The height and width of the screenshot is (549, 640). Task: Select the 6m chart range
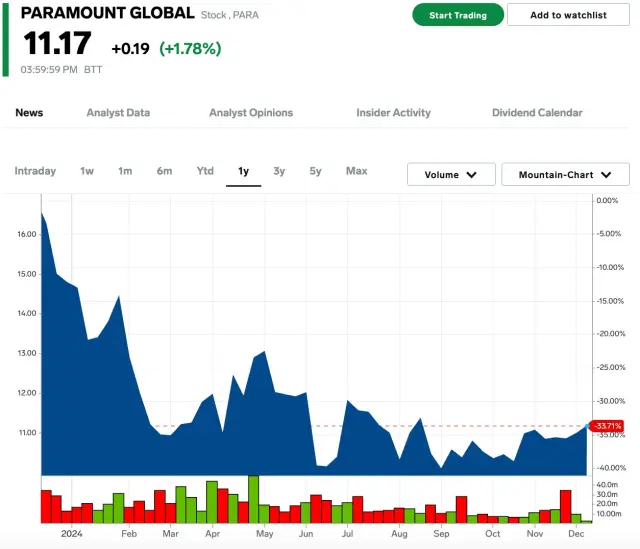164,171
